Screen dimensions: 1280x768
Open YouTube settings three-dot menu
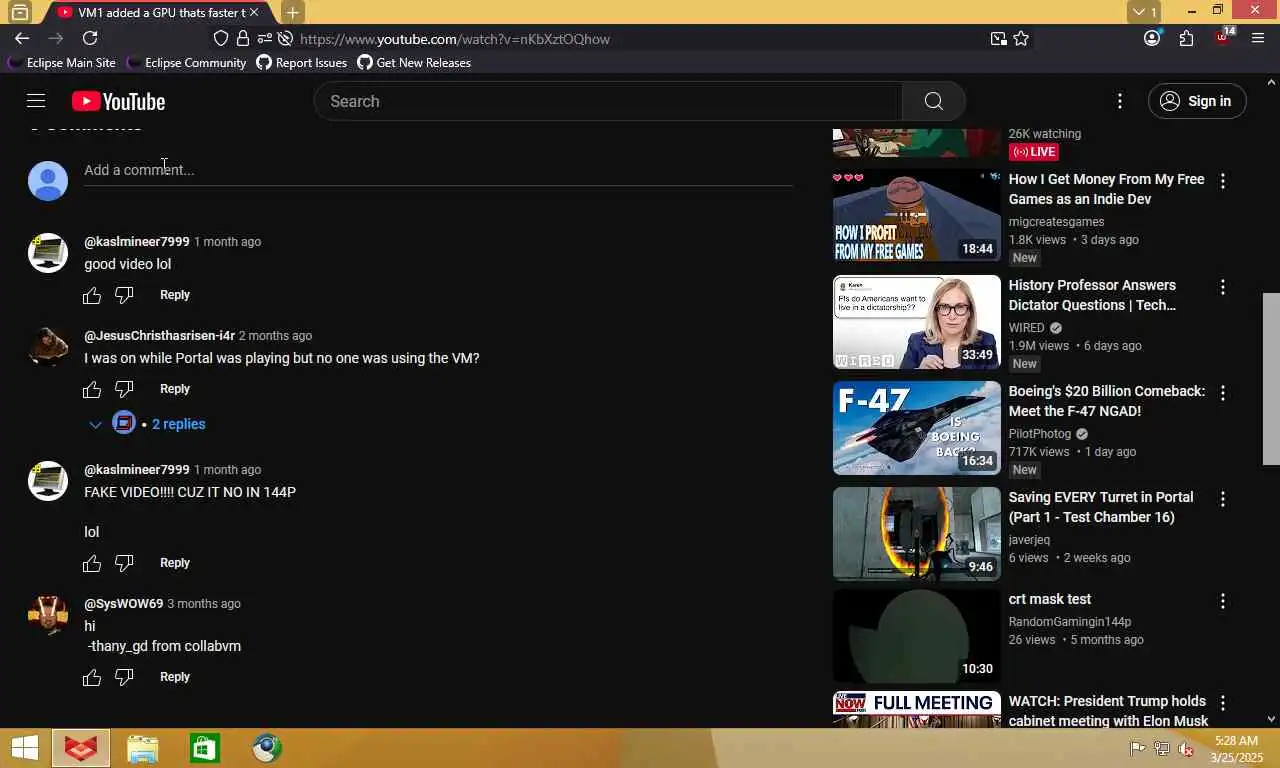pos(1120,101)
